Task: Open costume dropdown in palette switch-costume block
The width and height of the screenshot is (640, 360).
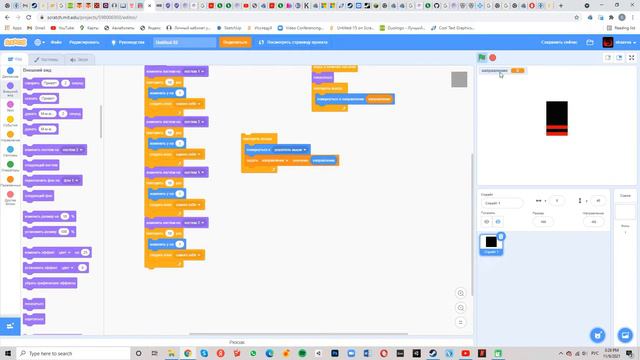Action: click(81, 150)
